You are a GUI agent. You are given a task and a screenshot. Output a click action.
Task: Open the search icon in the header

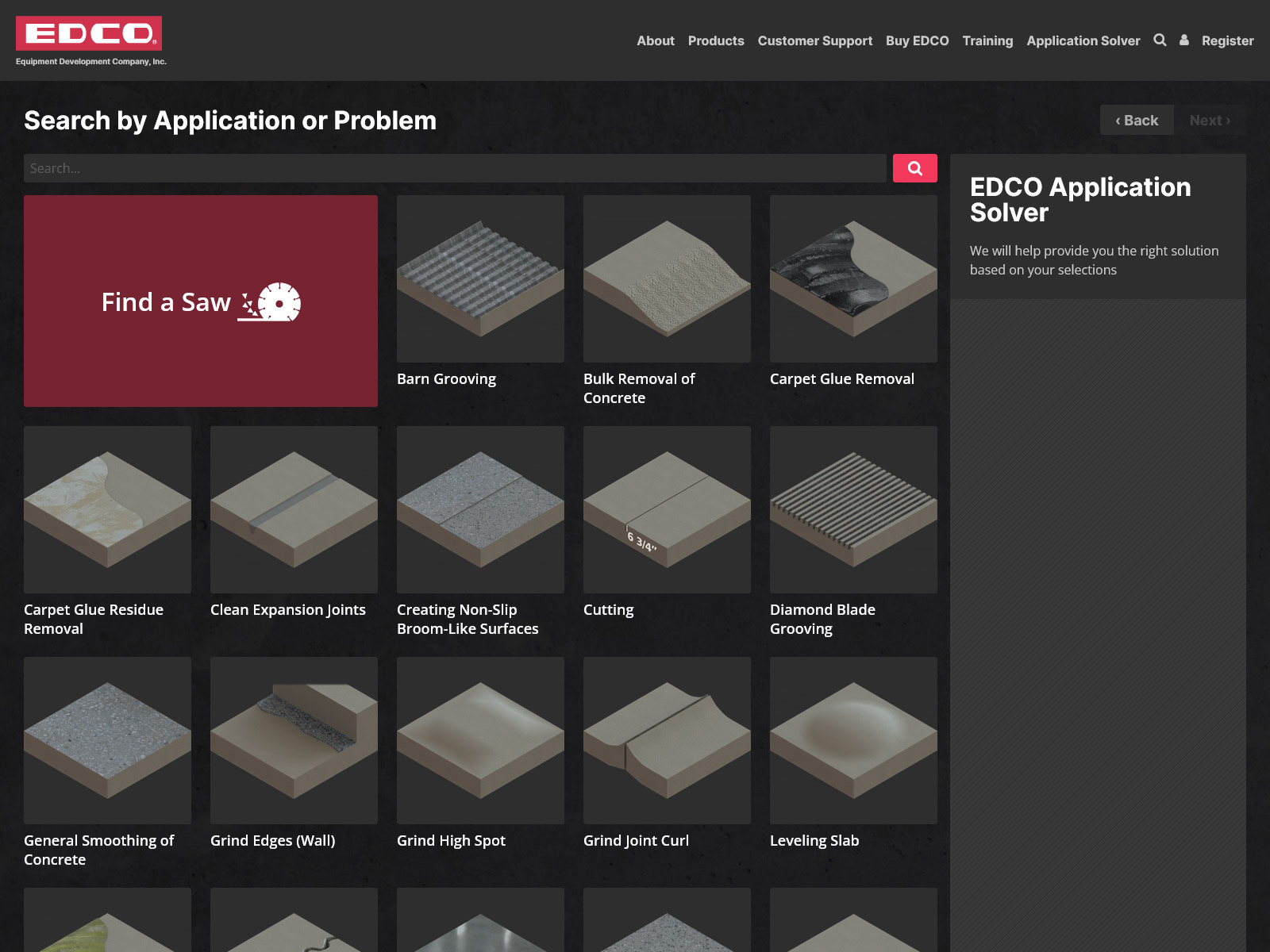pos(1160,40)
